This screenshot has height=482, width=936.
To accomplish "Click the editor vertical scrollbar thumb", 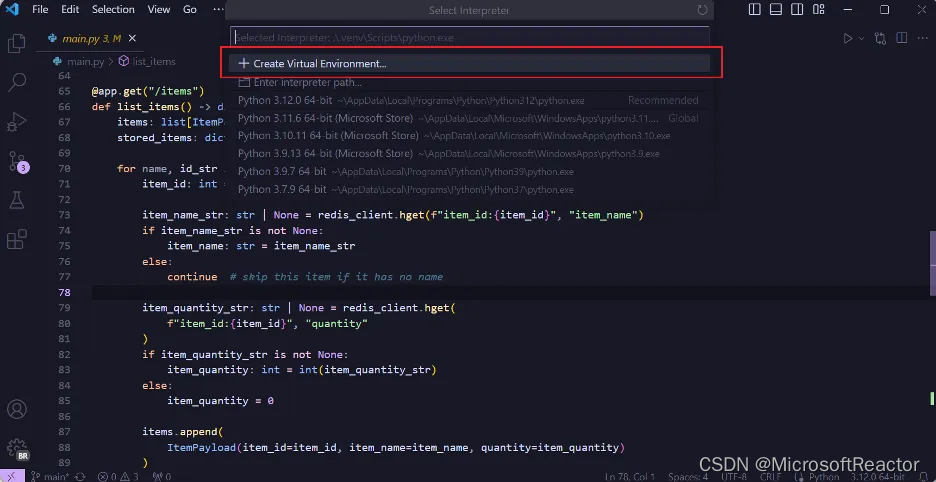I will tap(932, 263).
